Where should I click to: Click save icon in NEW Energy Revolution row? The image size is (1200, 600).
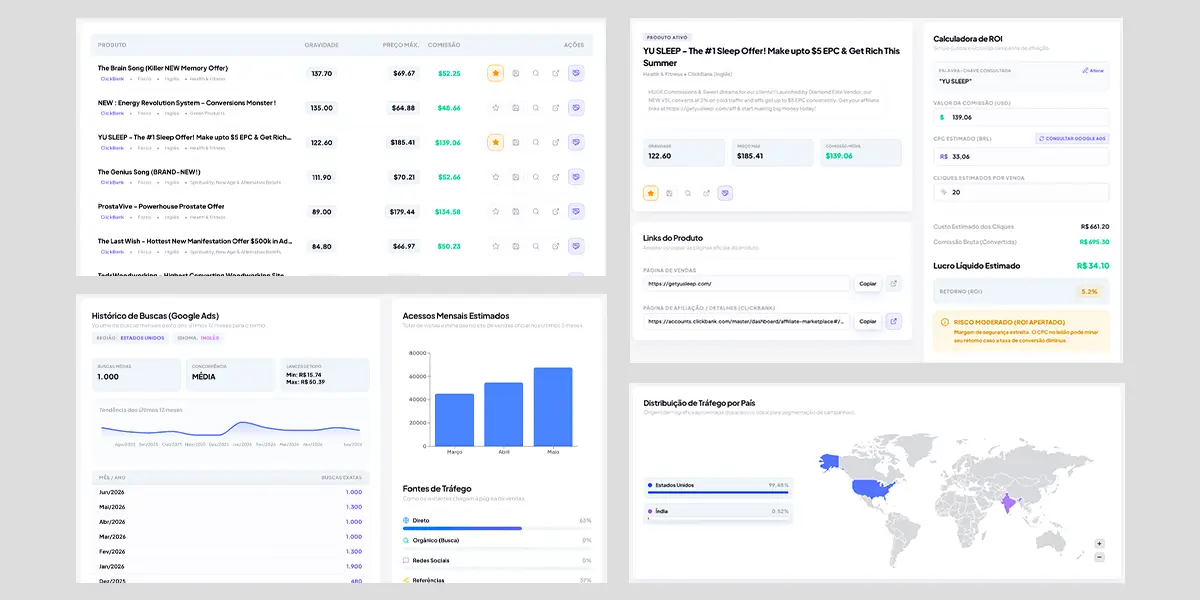(x=515, y=108)
